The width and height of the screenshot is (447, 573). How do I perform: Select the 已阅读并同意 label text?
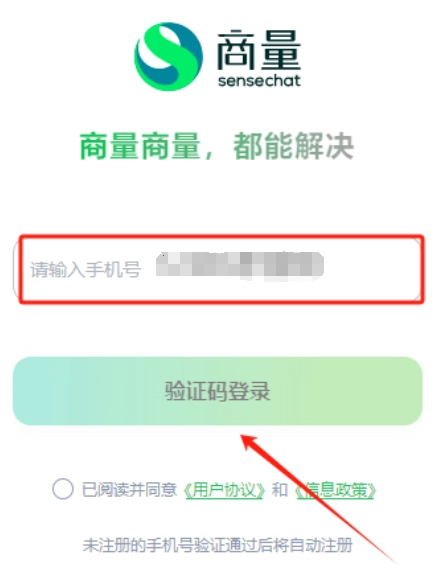[129, 489]
